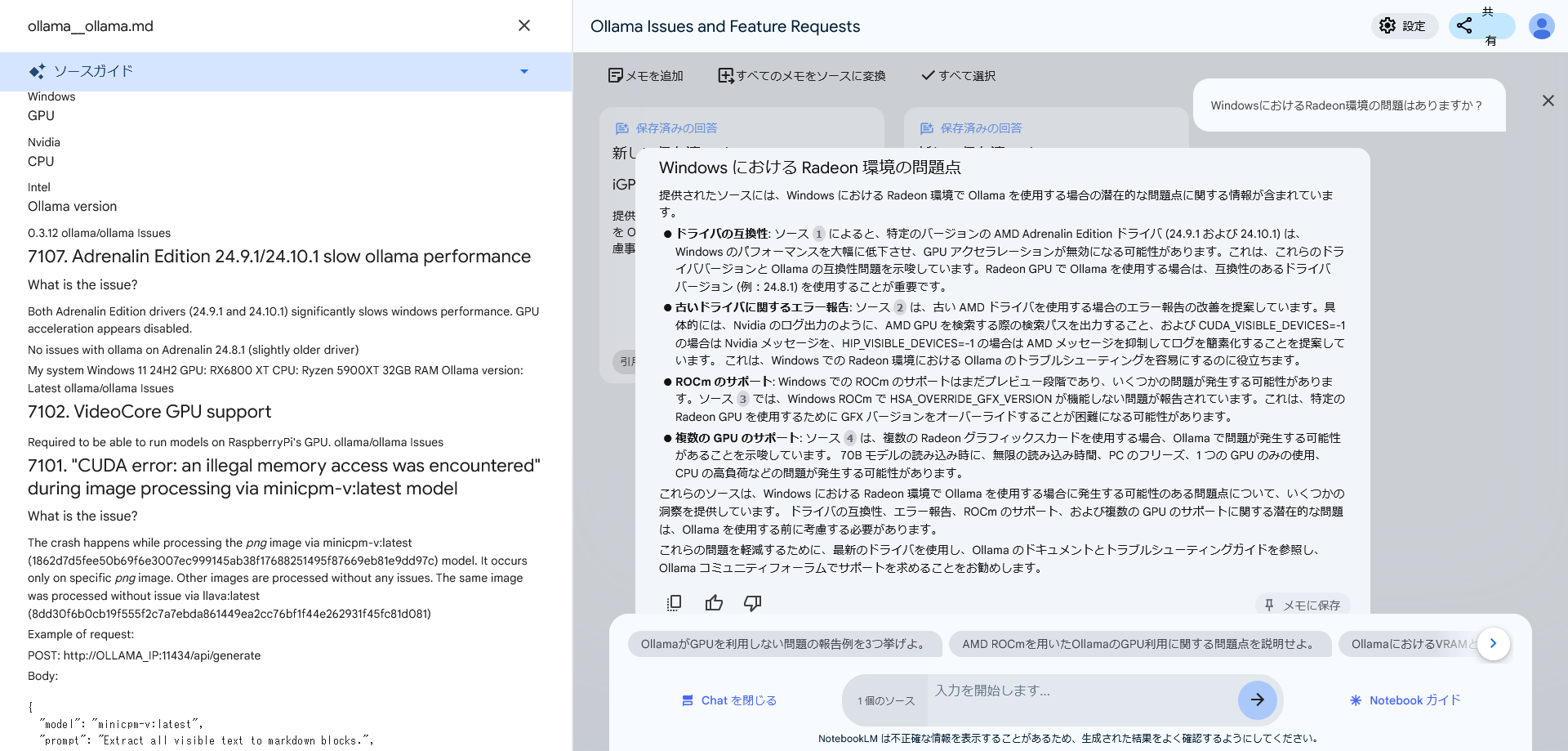The height and width of the screenshot is (751, 1568).
Task: Click the メモを追加 note icon
Action: click(x=615, y=76)
